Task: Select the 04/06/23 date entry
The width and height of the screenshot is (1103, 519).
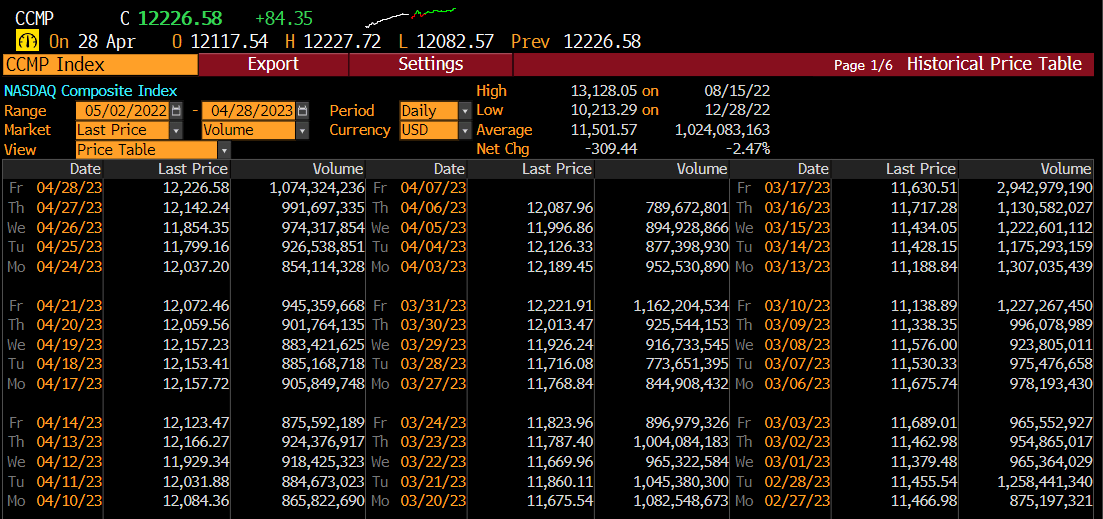Action: (433, 207)
